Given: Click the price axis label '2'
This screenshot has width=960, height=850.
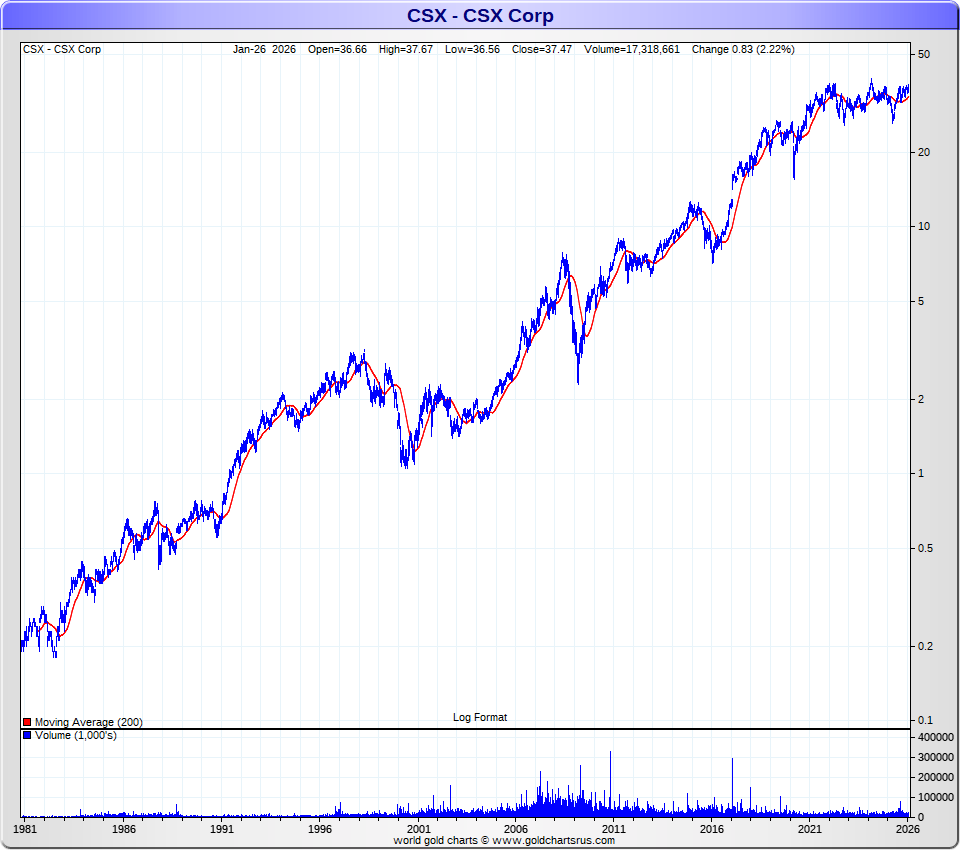Looking at the screenshot, I should coord(921,399).
